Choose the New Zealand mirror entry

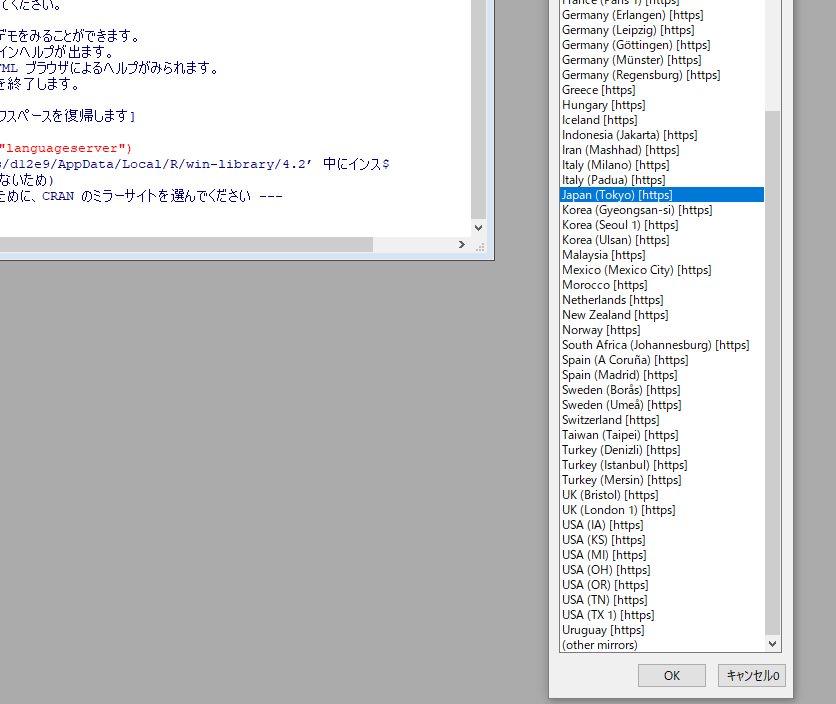pyautogui.click(x=614, y=314)
